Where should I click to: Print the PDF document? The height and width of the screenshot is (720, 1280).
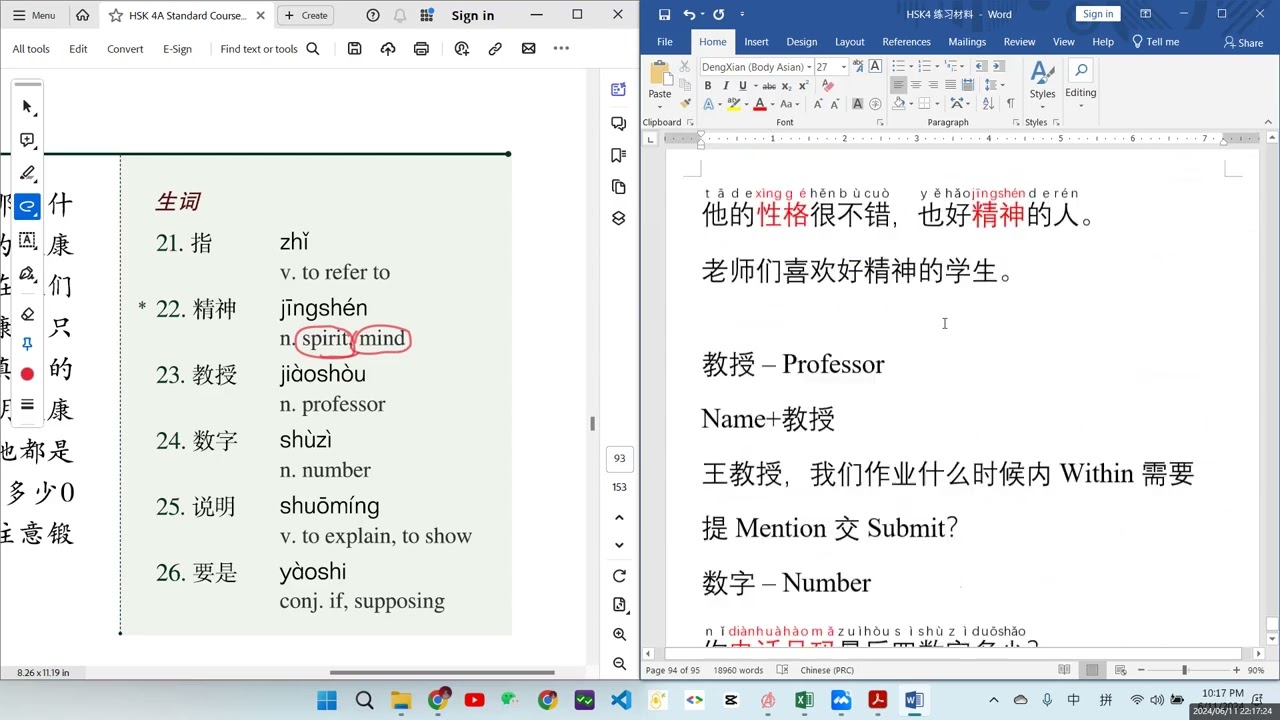(421, 48)
